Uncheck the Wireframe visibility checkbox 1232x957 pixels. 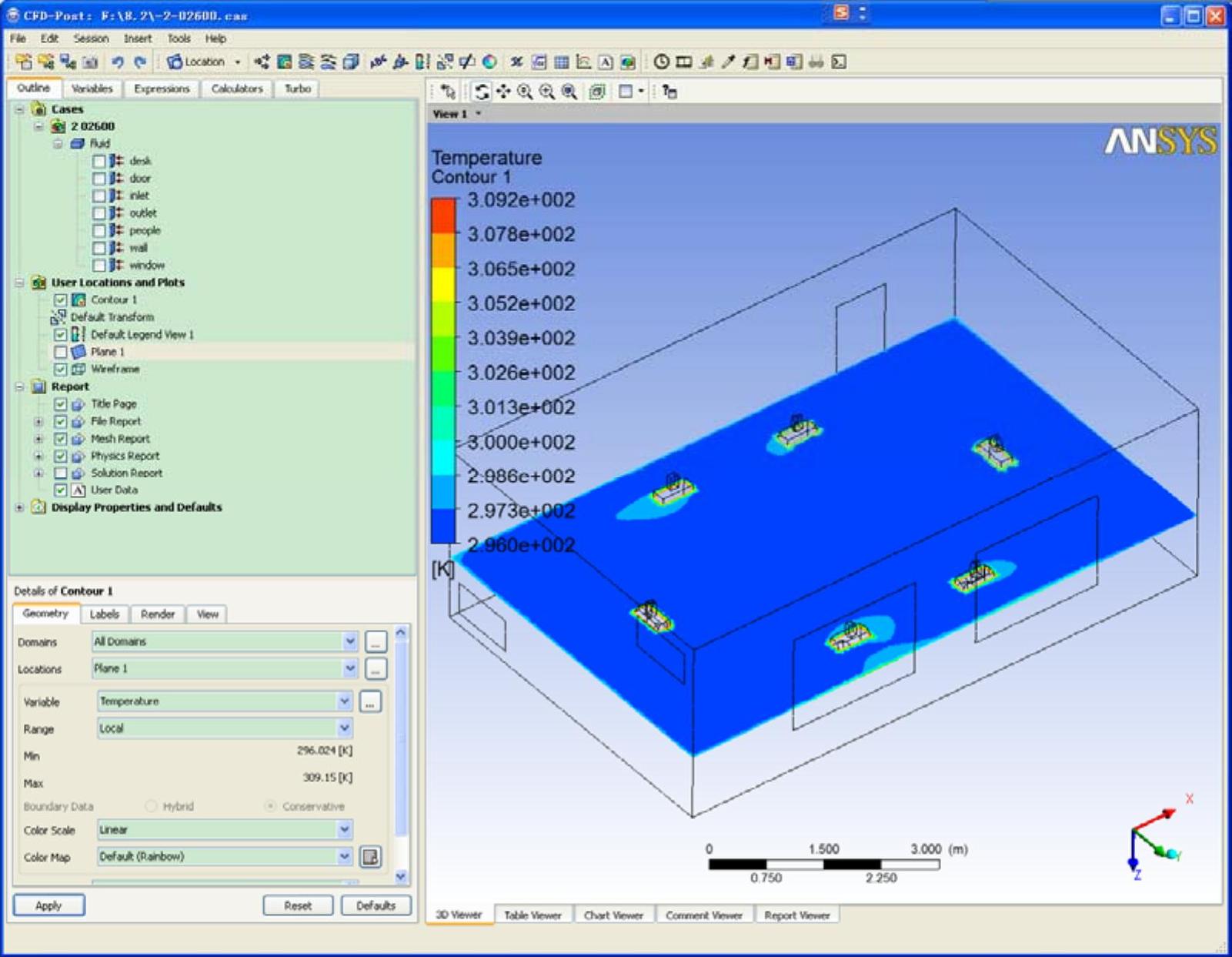point(60,369)
